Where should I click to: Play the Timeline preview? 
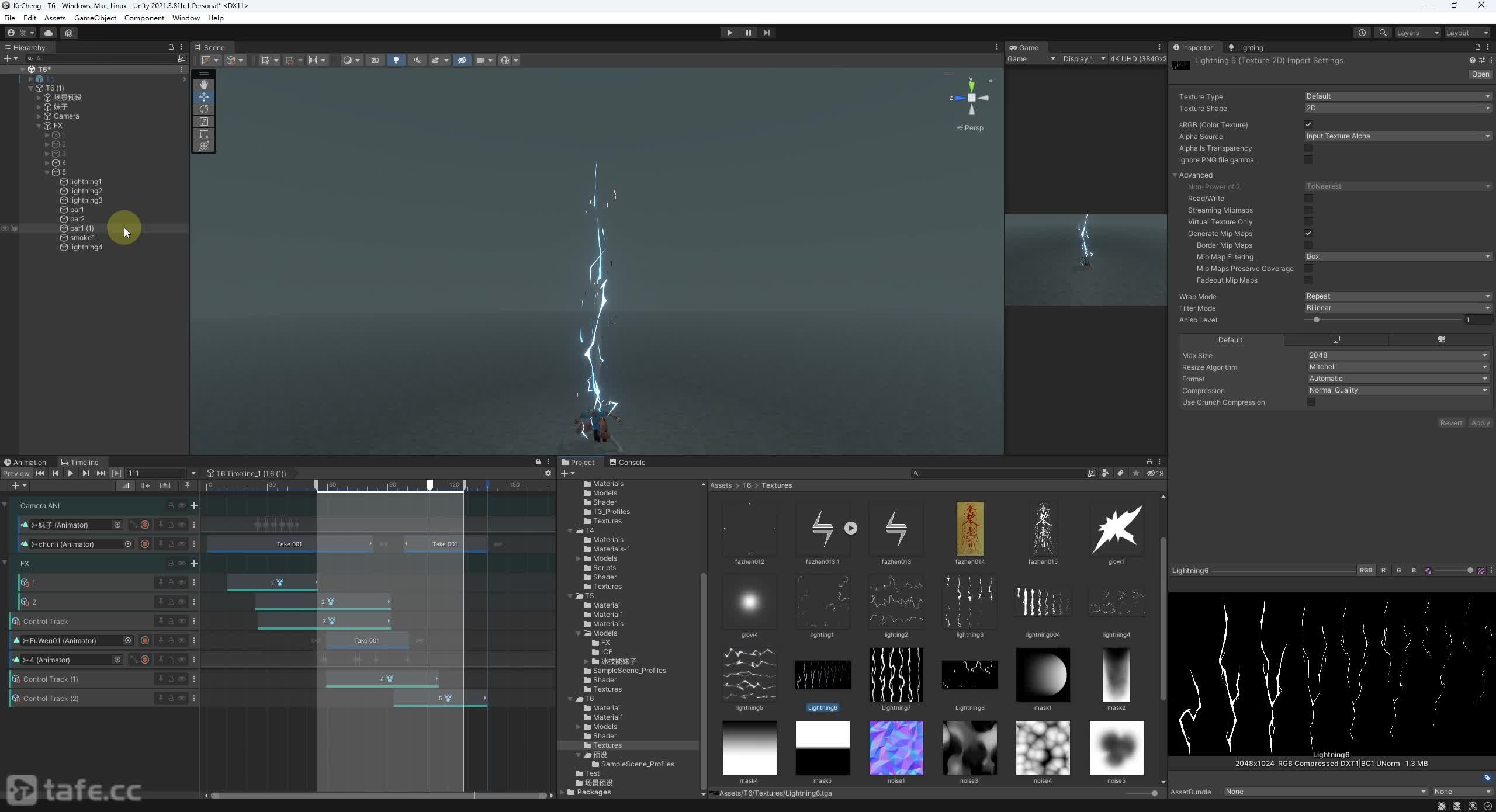pyautogui.click(x=70, y=473)
